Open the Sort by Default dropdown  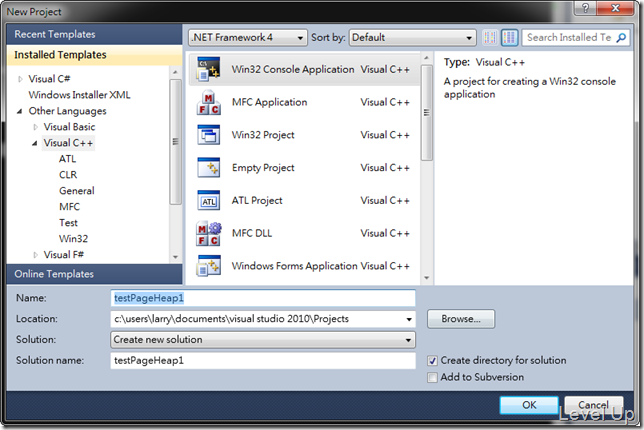point(412,37)
